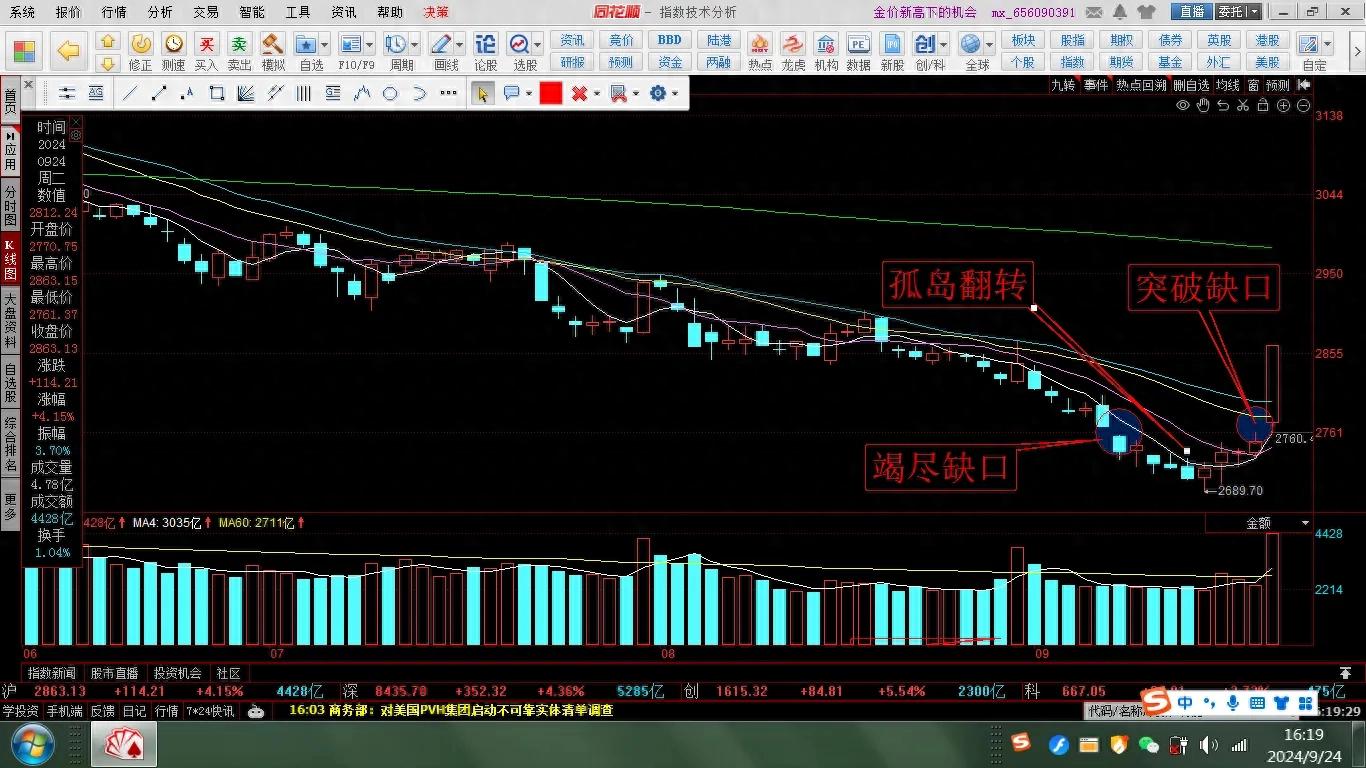Image resolution: width=1366 pixels, height=768 pixels.
Task: Open the 分析 menu
Action: click(160, 12)
